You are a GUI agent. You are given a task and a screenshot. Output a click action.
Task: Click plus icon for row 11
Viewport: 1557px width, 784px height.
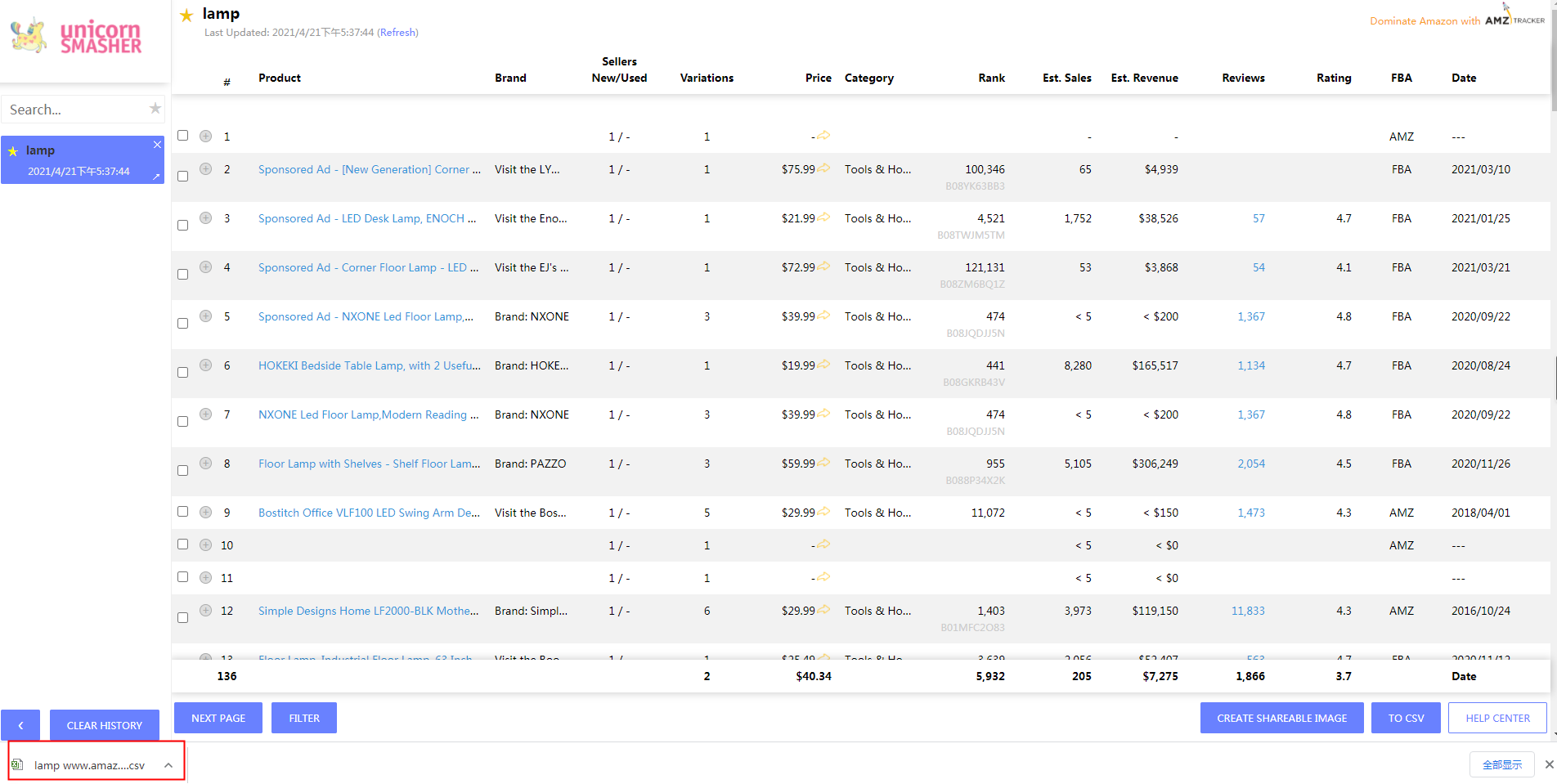[206, 578]
